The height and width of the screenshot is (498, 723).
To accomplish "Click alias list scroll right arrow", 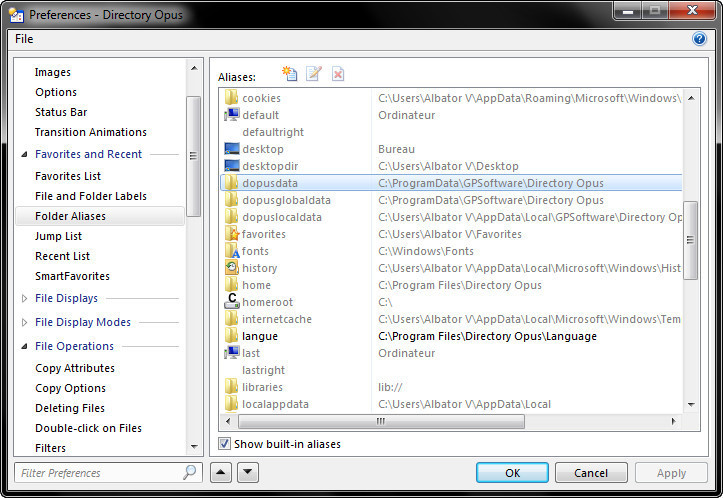I will pos(674,421).
